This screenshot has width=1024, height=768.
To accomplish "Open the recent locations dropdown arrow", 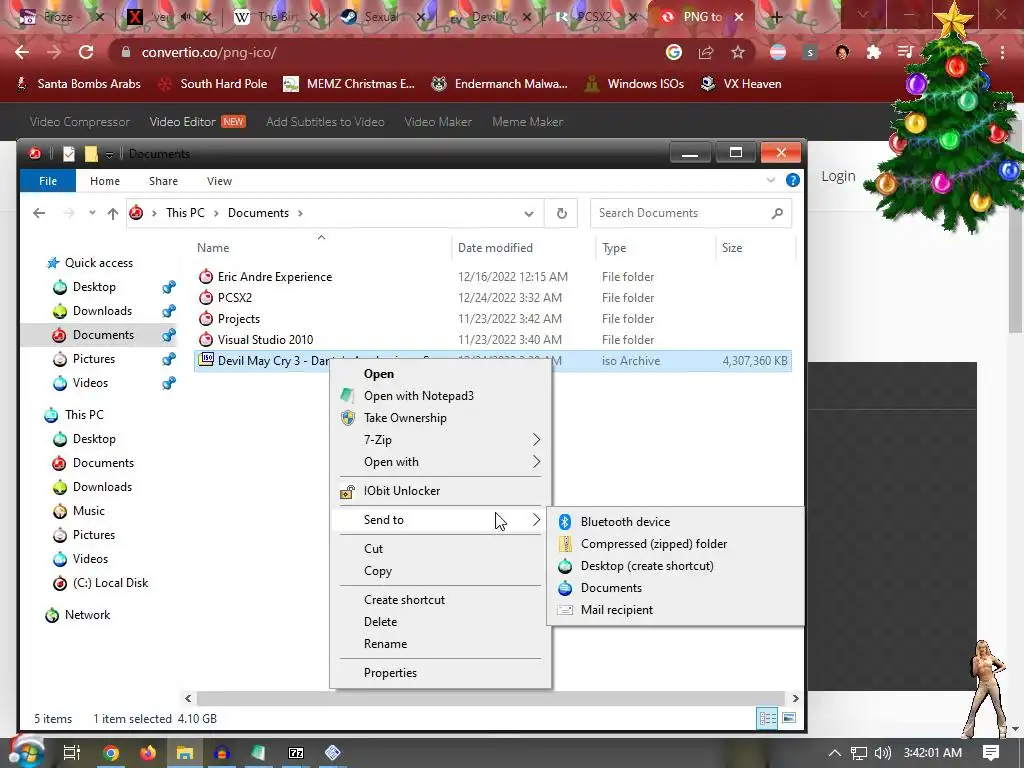I will pos(92,213).
